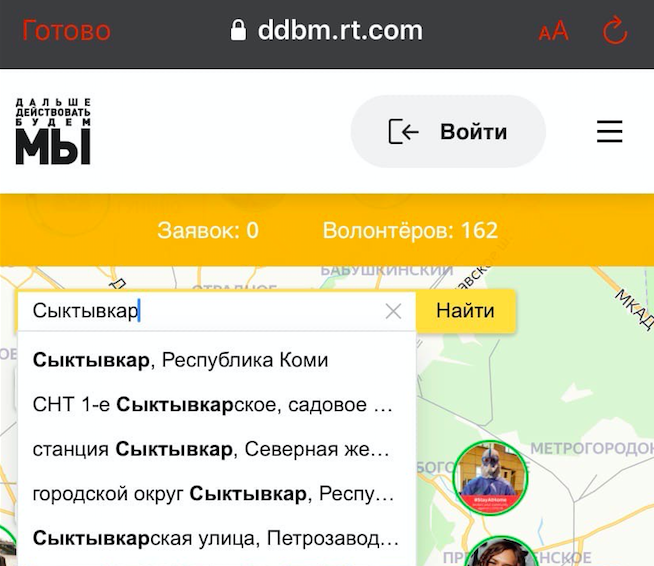Open the hamburger menu

609,132
